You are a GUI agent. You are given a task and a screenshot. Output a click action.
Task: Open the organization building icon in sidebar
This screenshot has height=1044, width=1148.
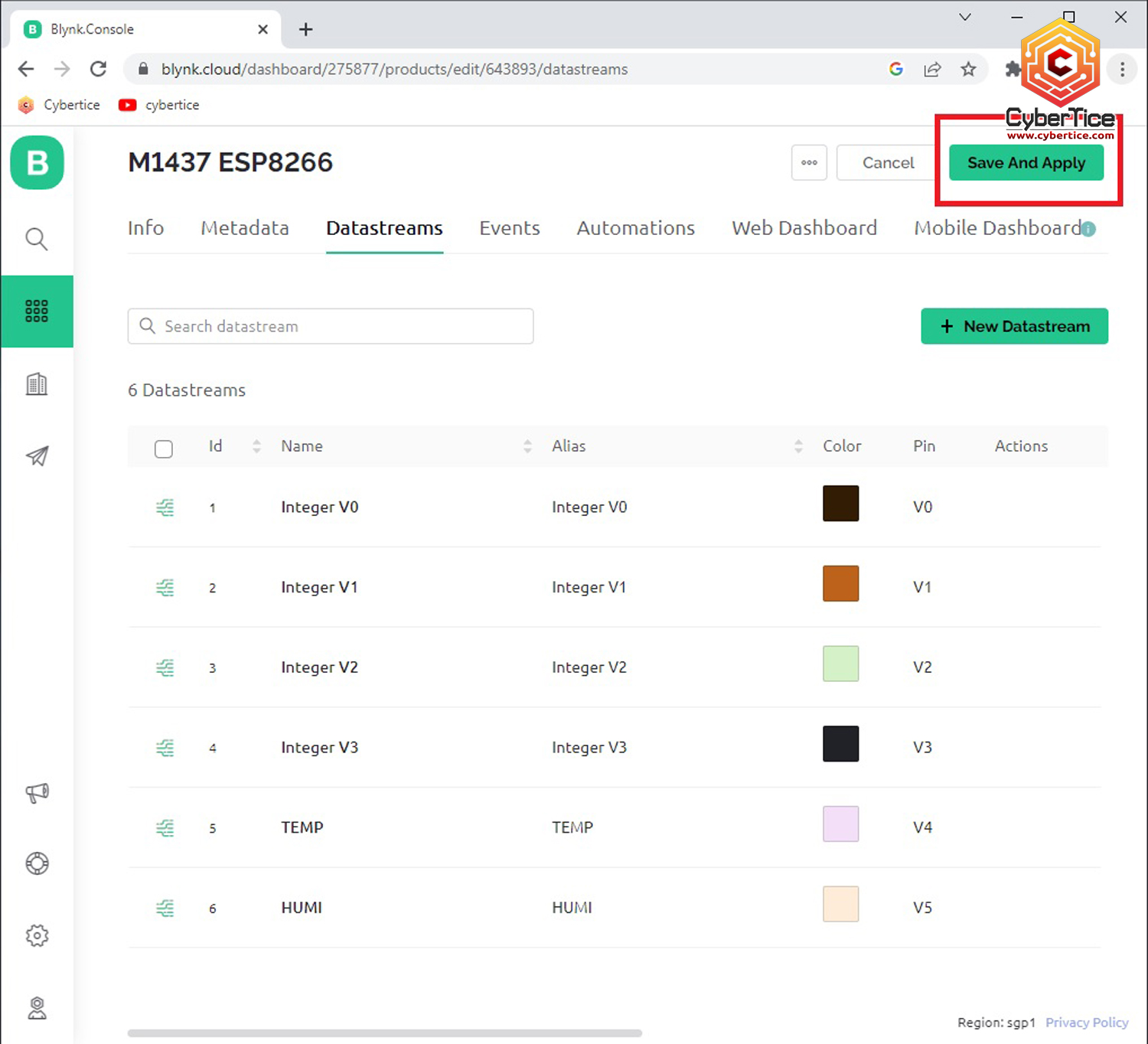37,383
